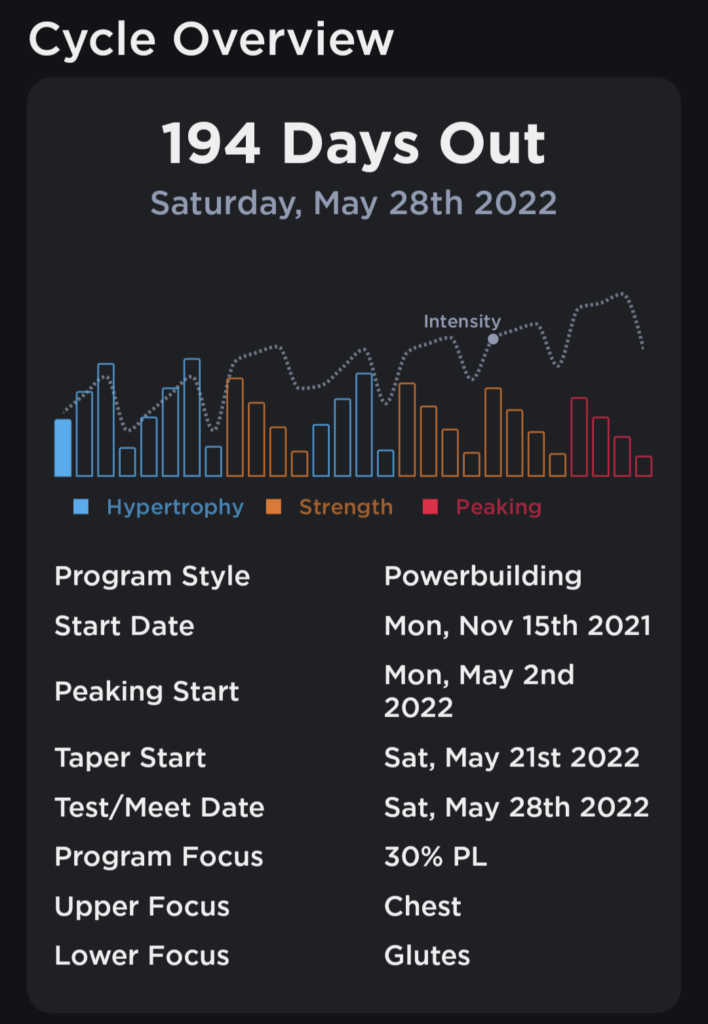Tap the Hypertrophy legend text label
Image resolution: width=708 pixels, height=1024 pixels.
(x=175, y=507)
